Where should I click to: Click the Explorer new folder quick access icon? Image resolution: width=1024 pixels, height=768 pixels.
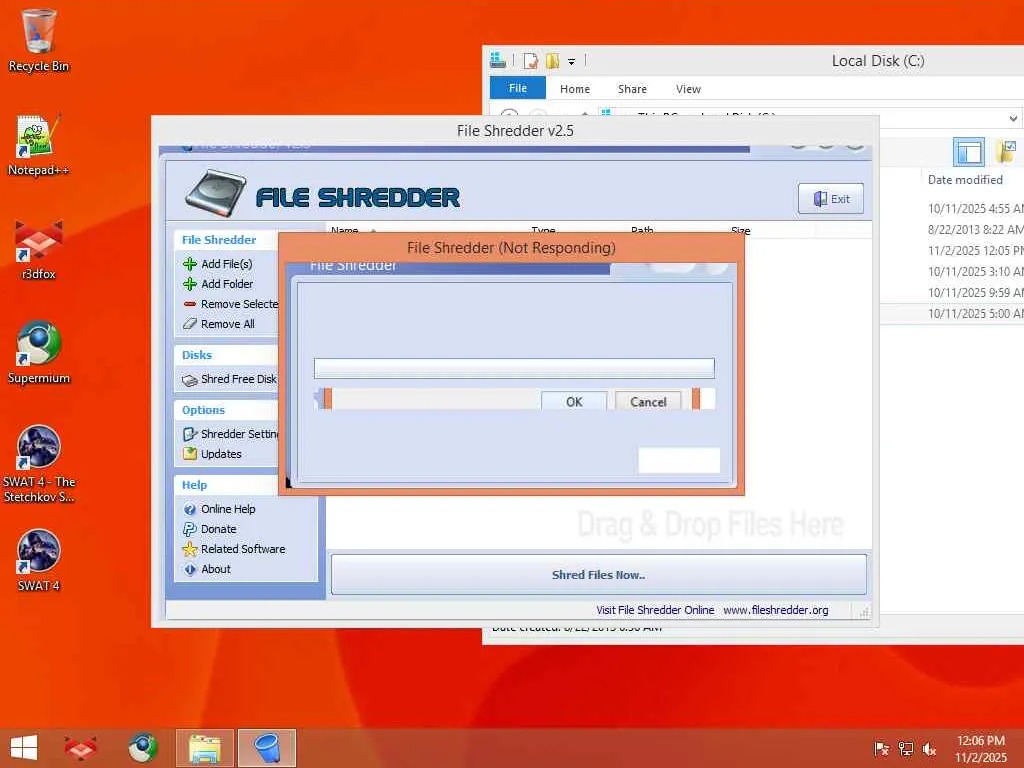552,61
